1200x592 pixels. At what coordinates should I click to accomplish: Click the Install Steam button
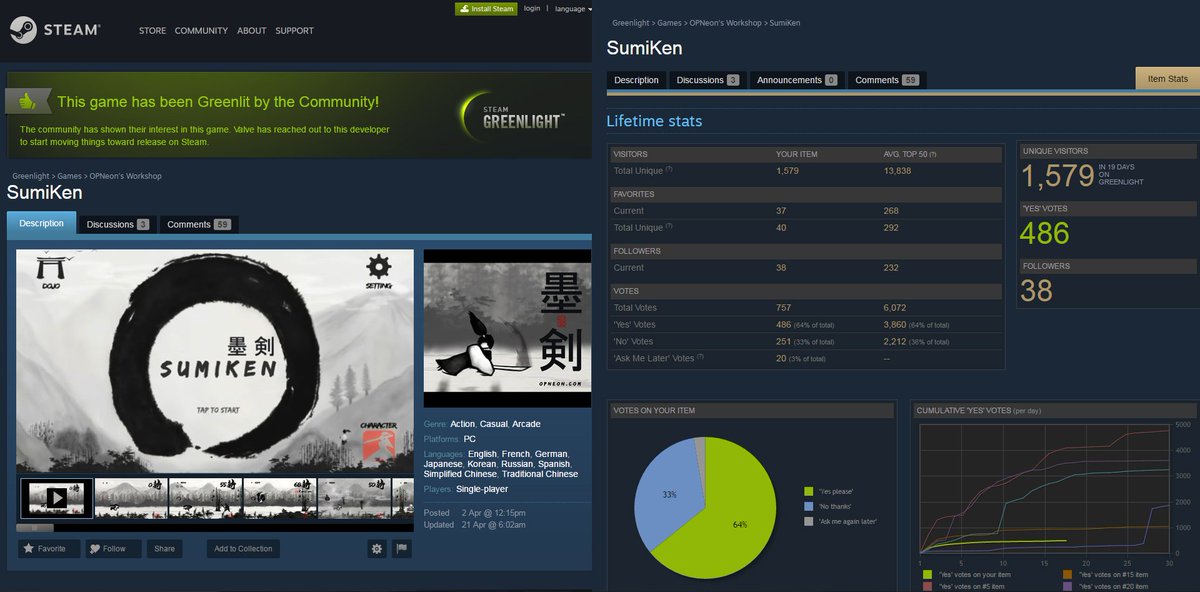[486, 9]
